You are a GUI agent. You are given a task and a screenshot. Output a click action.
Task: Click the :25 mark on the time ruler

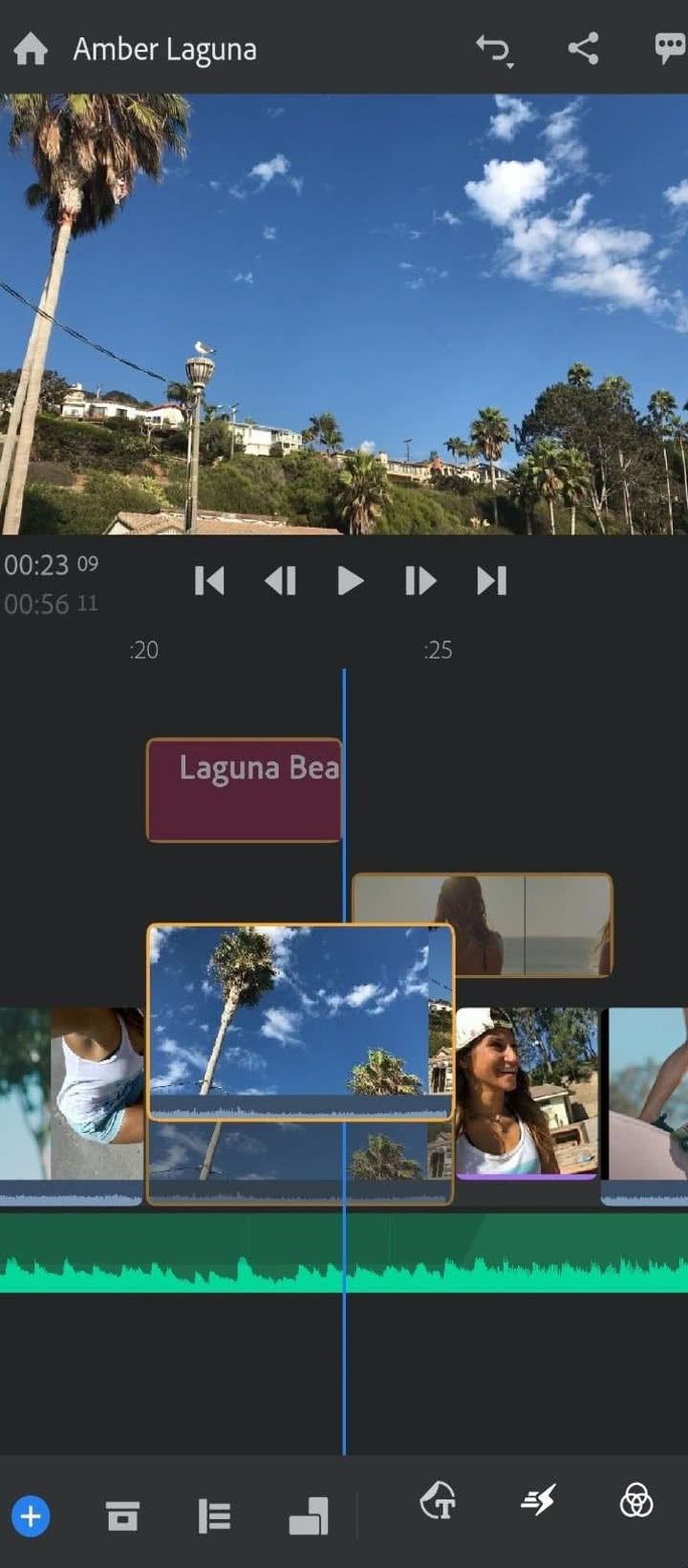pos(438,650)
